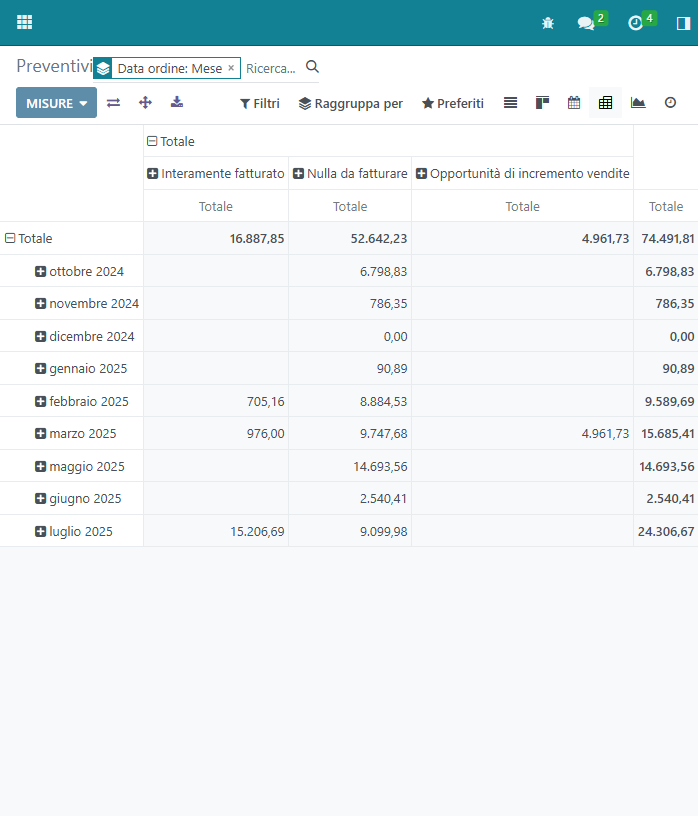Open the activities clock icon
698x816 pixels.
(635, 23)
